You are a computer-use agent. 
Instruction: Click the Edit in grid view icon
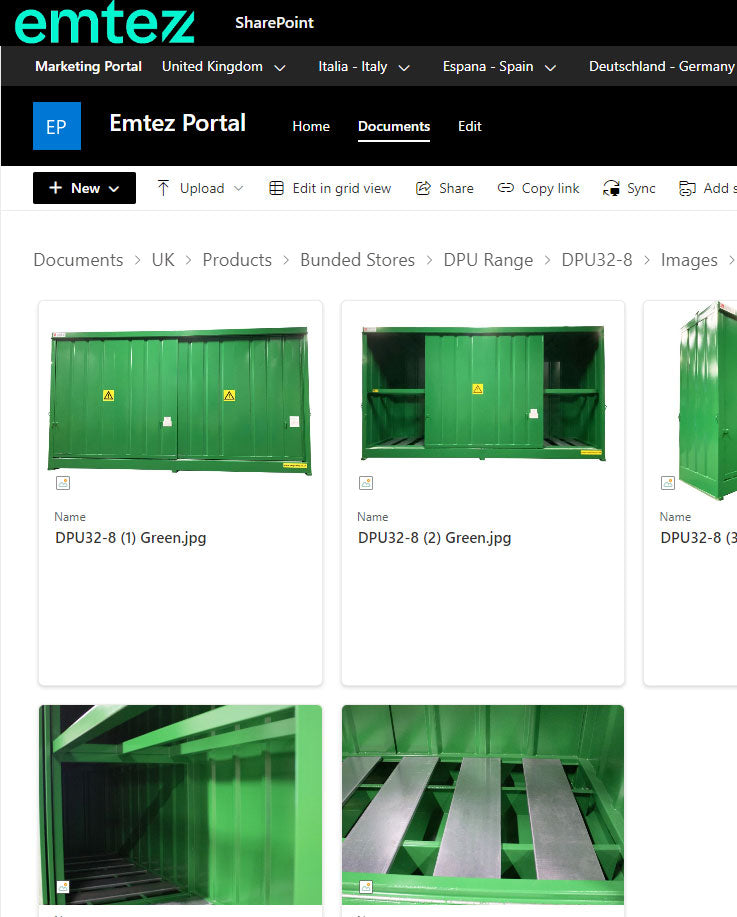pyautogui.click(x=276, y=188)
